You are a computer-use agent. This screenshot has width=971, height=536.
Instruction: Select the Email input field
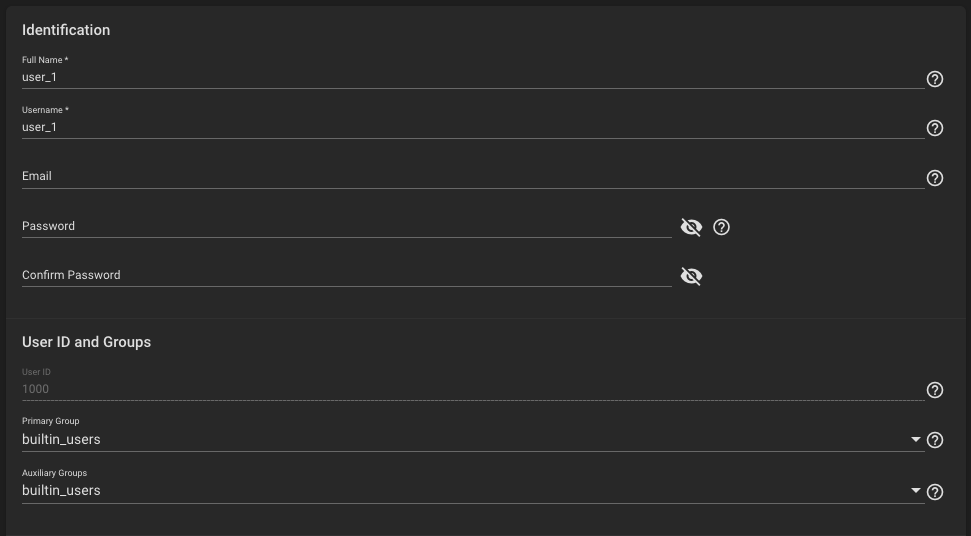(473, 176)
